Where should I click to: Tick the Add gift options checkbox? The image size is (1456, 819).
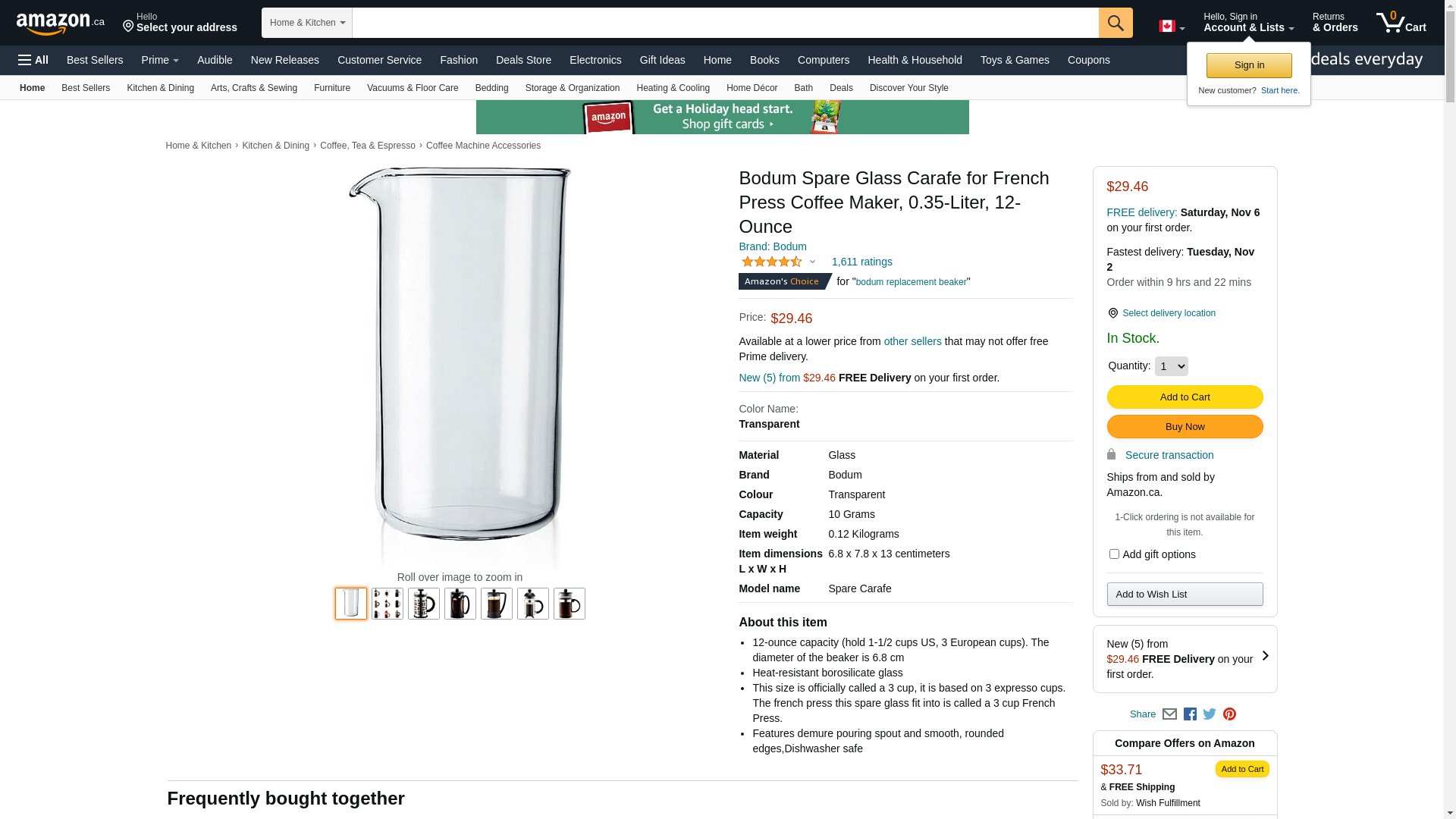click(x=1114, y=554)
